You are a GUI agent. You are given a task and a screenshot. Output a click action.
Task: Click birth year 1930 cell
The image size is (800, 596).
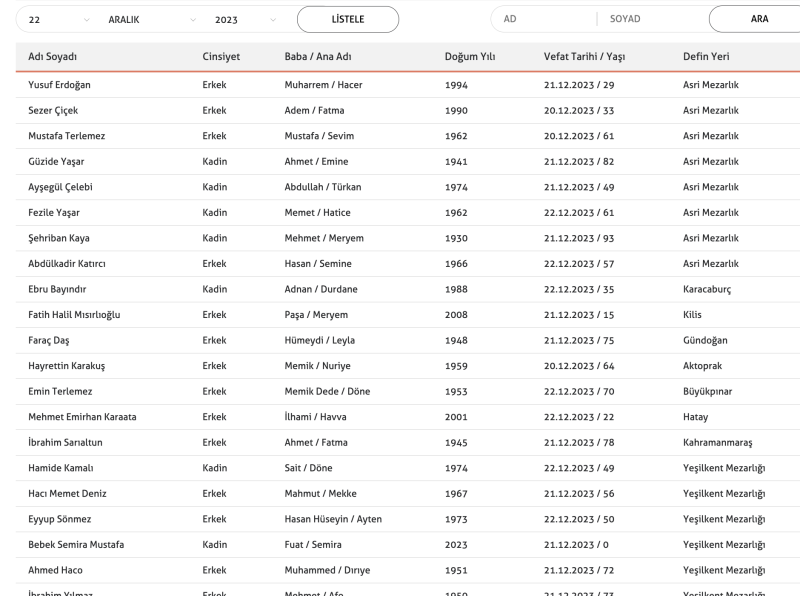click(456, 238)
